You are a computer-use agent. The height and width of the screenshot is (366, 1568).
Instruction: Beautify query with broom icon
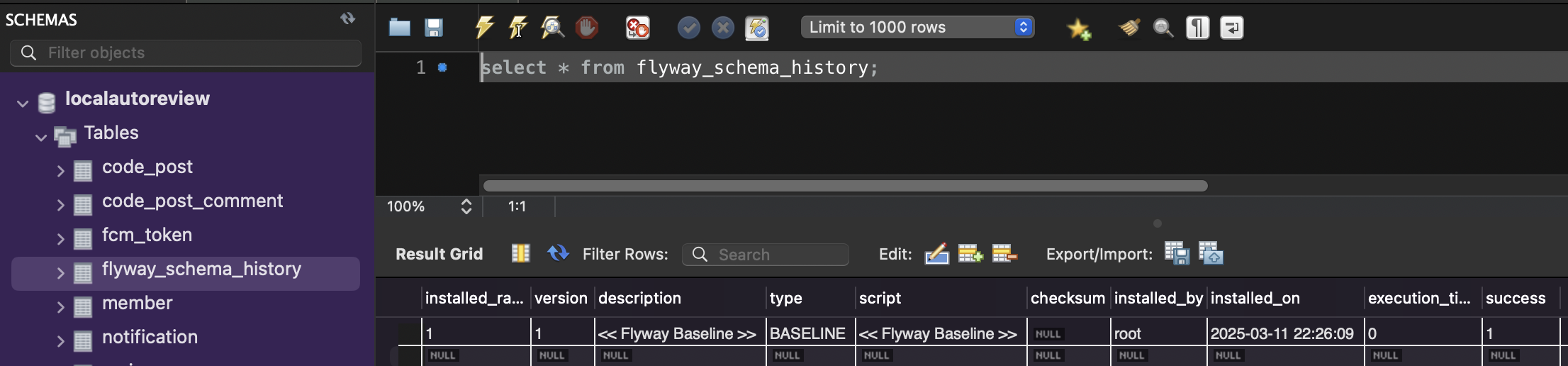(x=1129, y=28)
